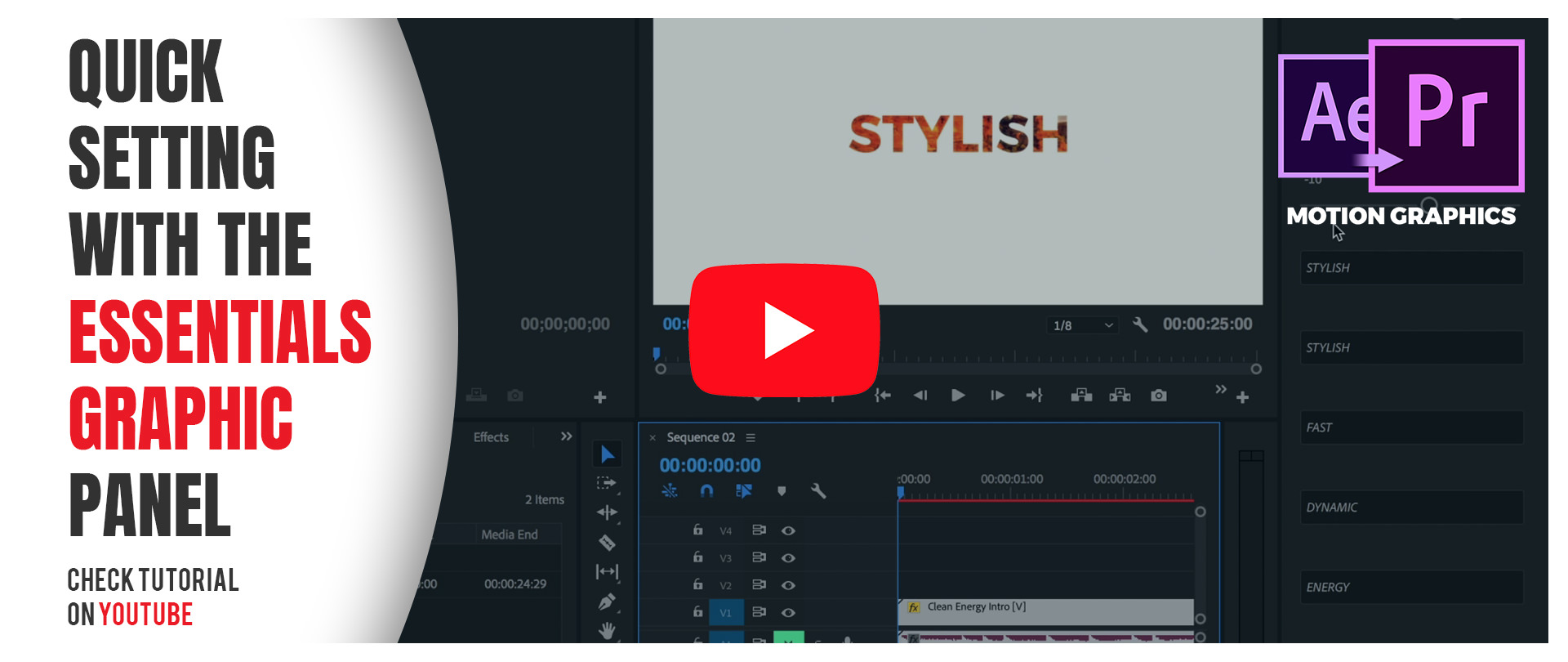The image size is (1568, 662).
Task: Select the Ripple Edit tool
Action: [x=607, y=512]
